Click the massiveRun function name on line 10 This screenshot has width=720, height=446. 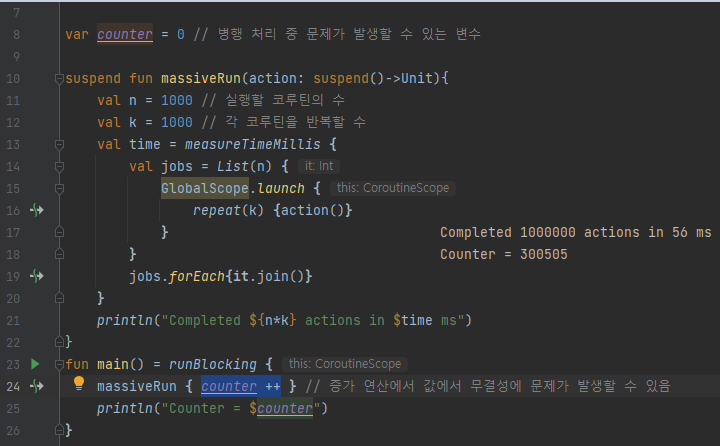(201, 78)
